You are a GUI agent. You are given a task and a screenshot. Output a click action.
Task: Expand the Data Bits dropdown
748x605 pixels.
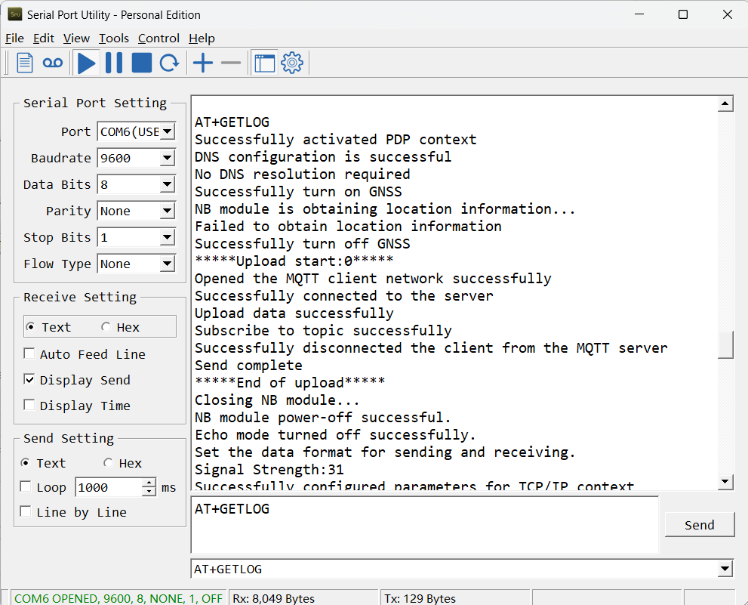[167, 185]
